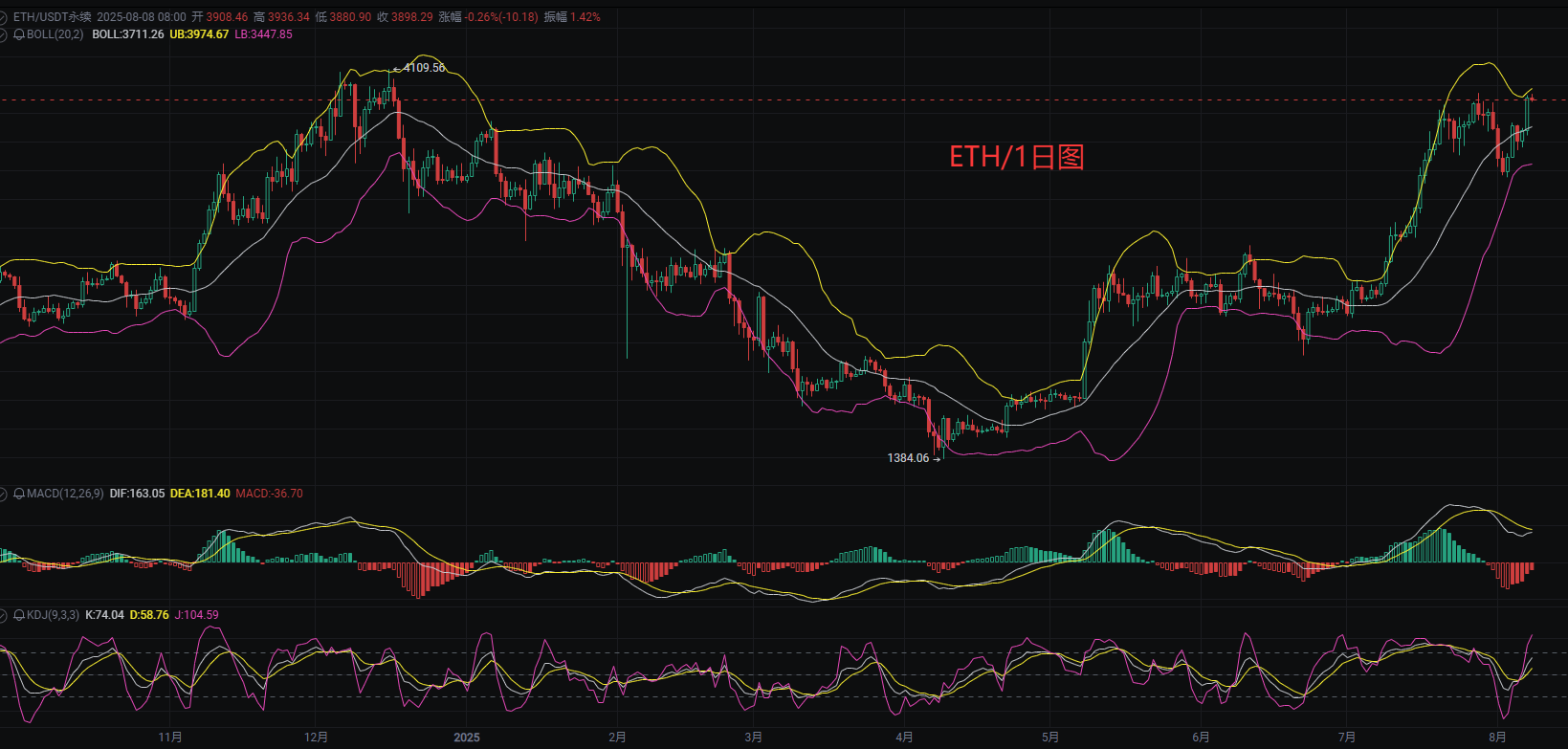Toggle the circle icon before the BOLL indicator
Screen dimensions: 1568x749
coord(5,34)
